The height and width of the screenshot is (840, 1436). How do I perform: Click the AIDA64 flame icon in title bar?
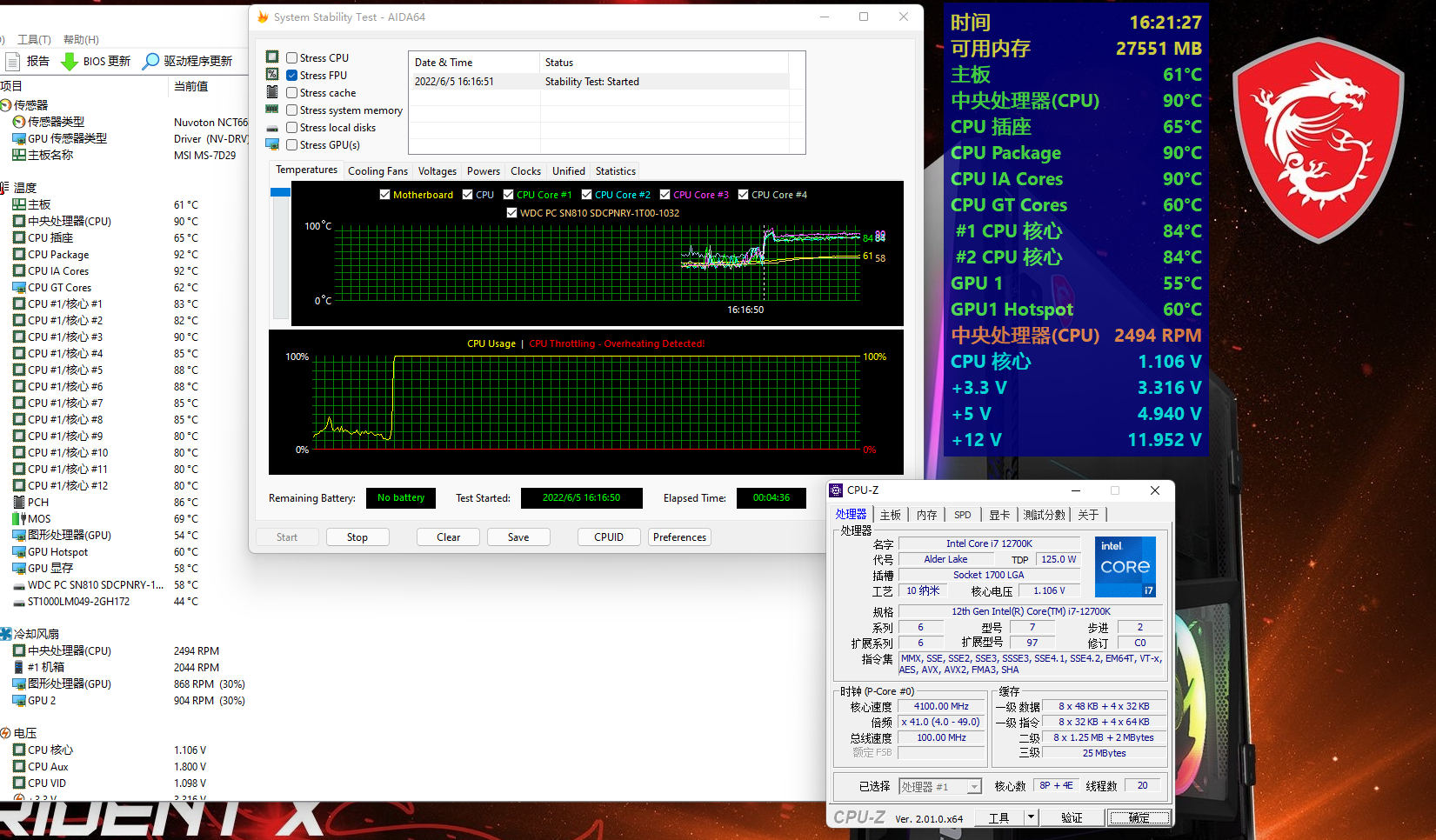(264, 17)
